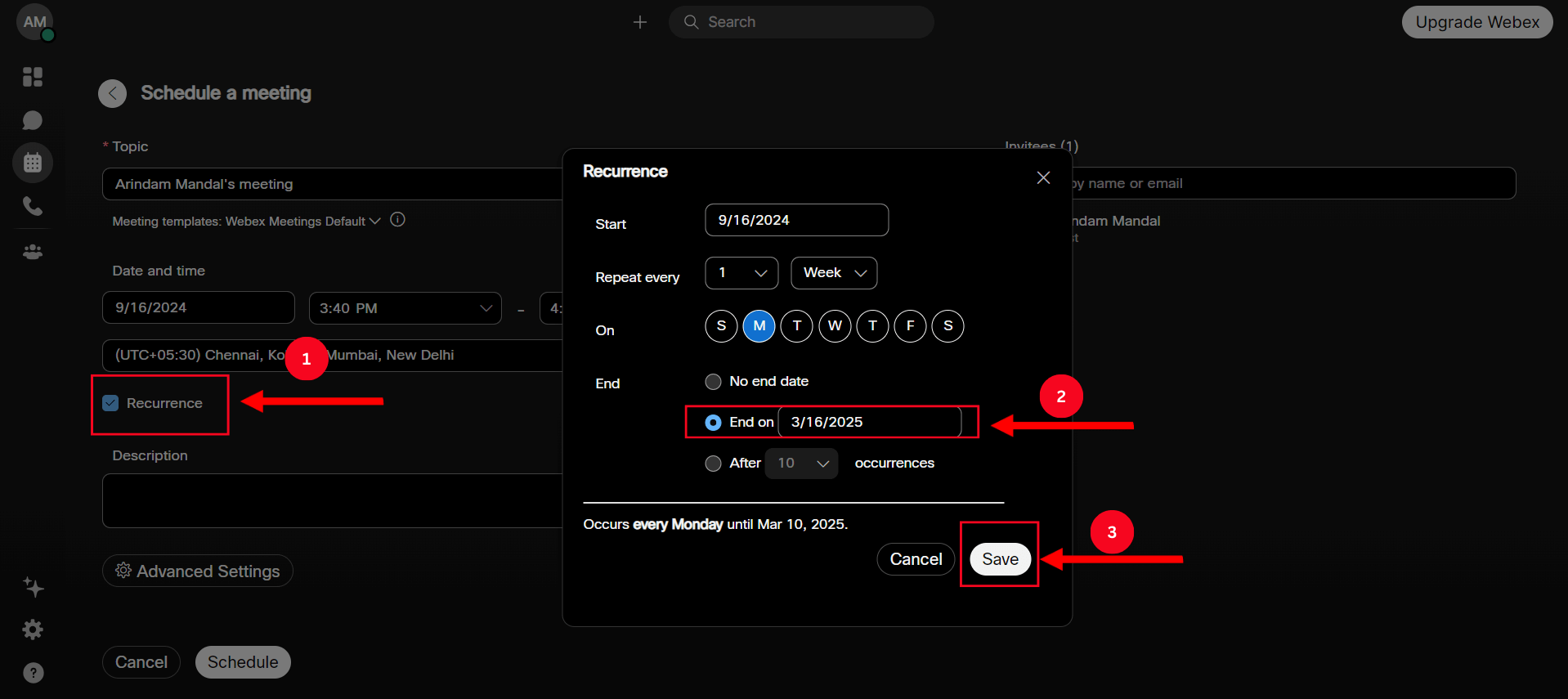The height and width of the screenshot is (699, 1568).
Task: Open the occurrences count dropdown
Action: click(x=801, y=464)
